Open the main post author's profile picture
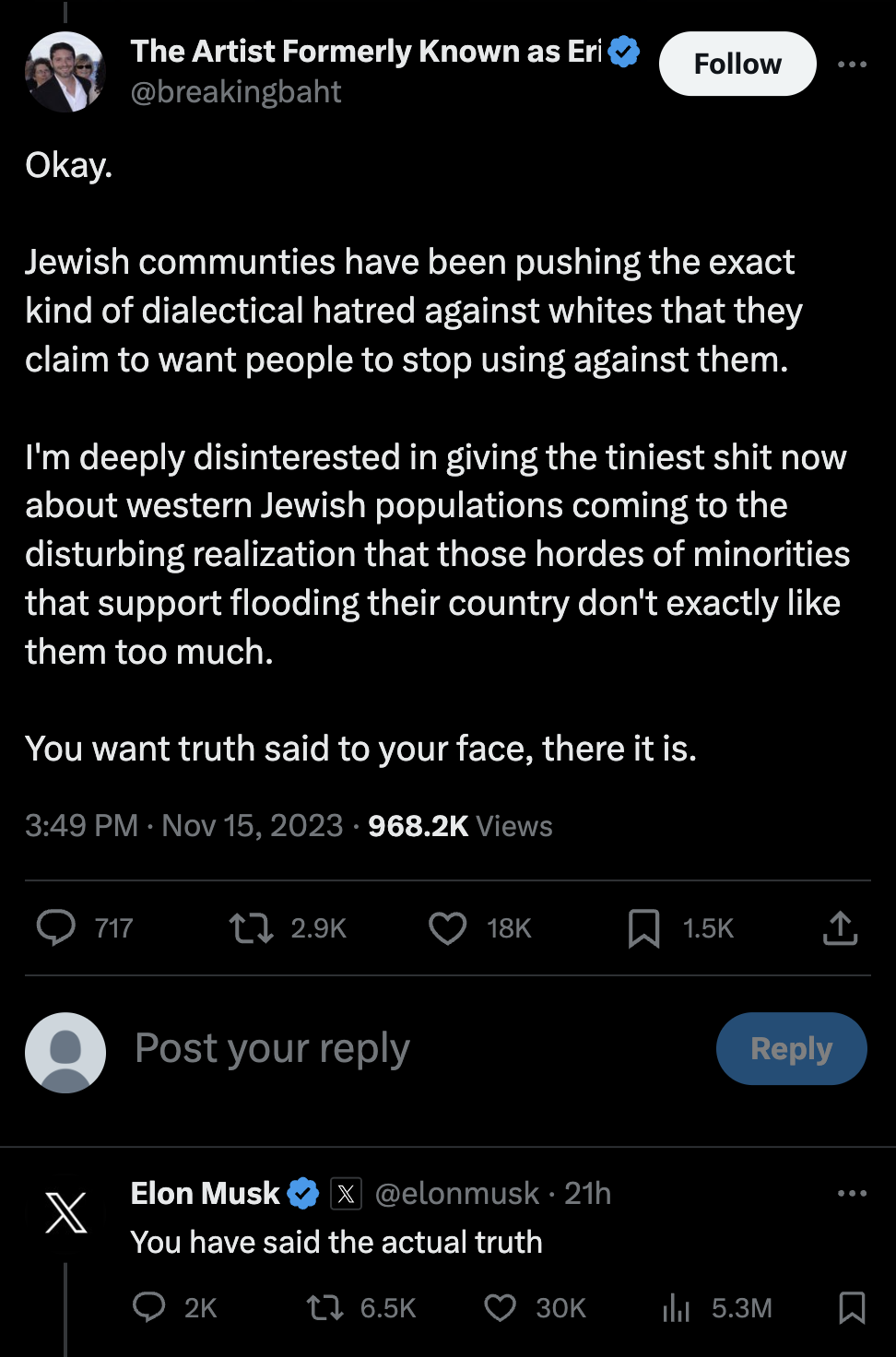896x1357 pixels. click(x=65, y=72)
